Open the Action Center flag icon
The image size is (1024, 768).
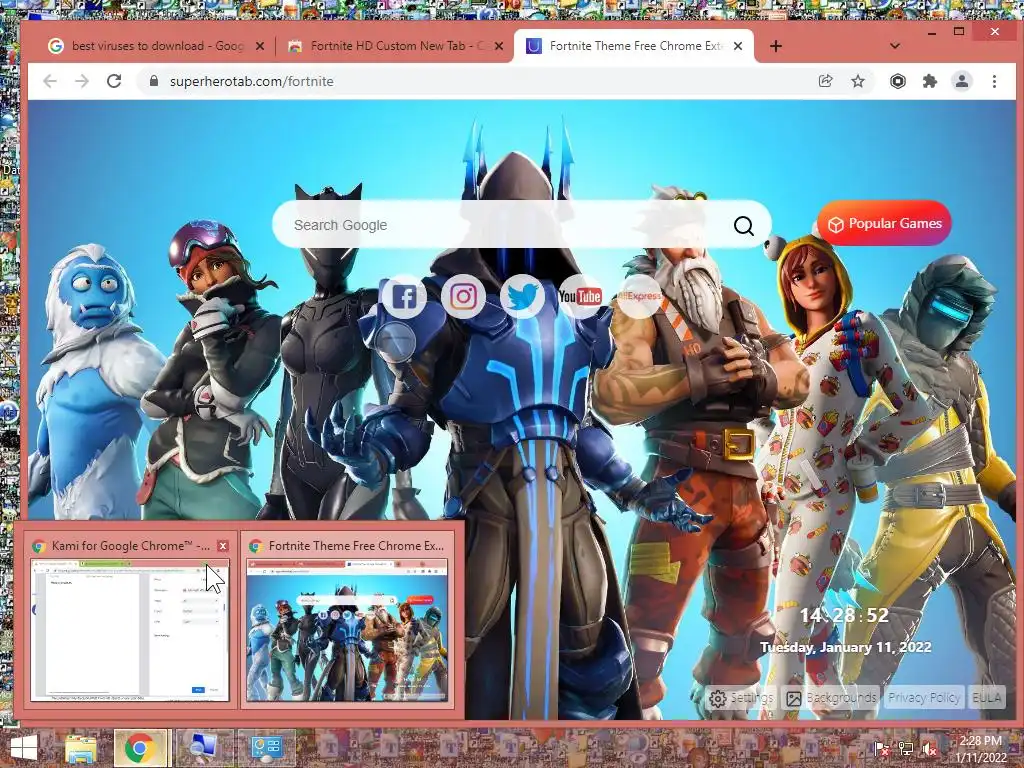click(881, 749)
